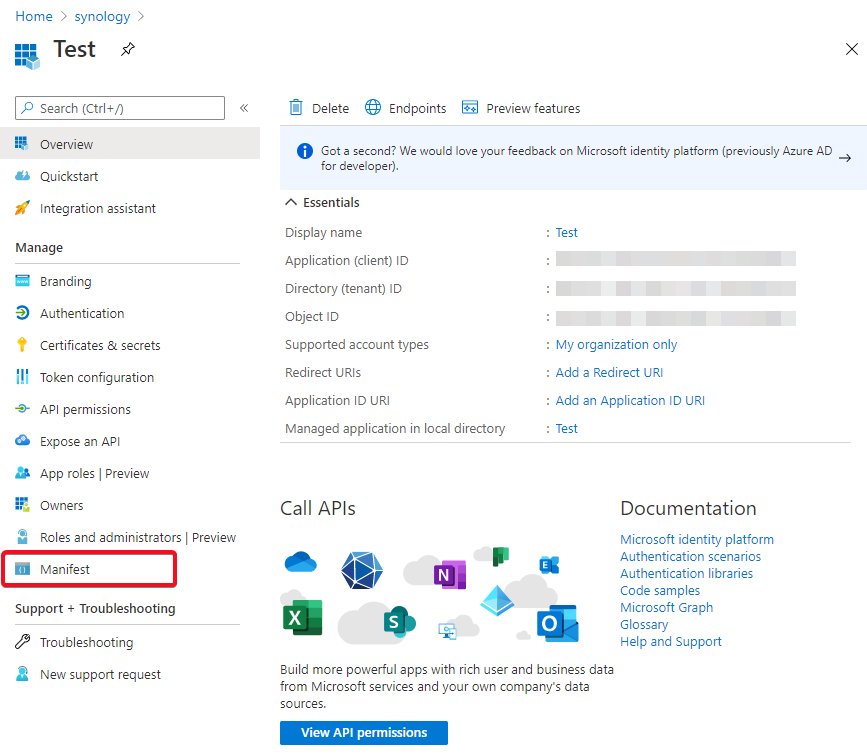The height and width of the screenshot is (755, 867).
Task: Click Test link beside Display name
Action: [x=566, y=232]
